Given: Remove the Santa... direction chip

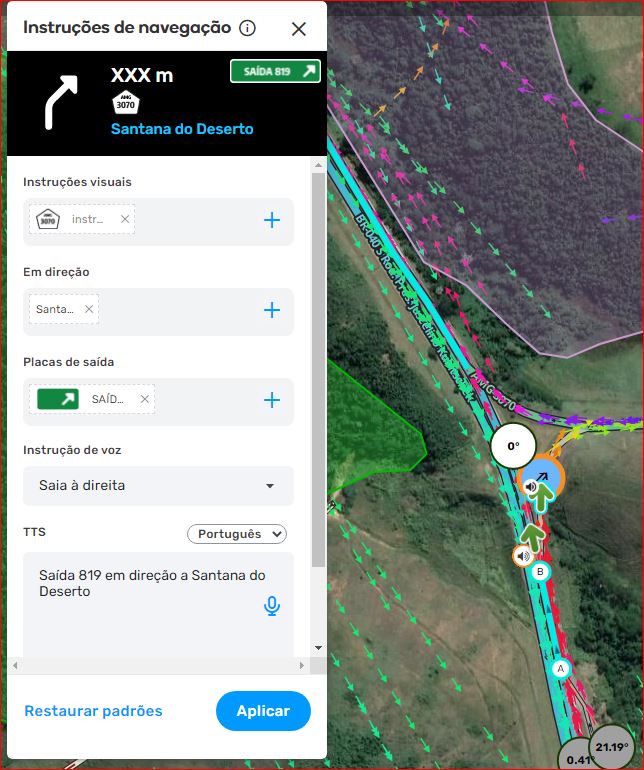Looking at the screenshot, I should tap(89, 309).
